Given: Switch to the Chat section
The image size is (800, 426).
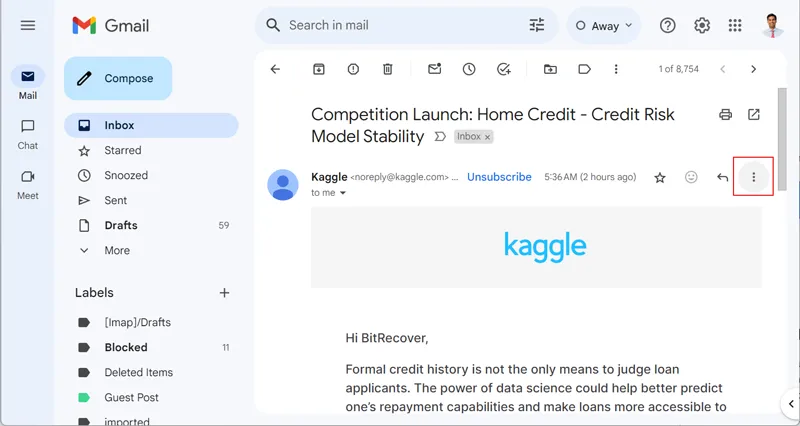Looking at the screenshot, I should 28,135.
